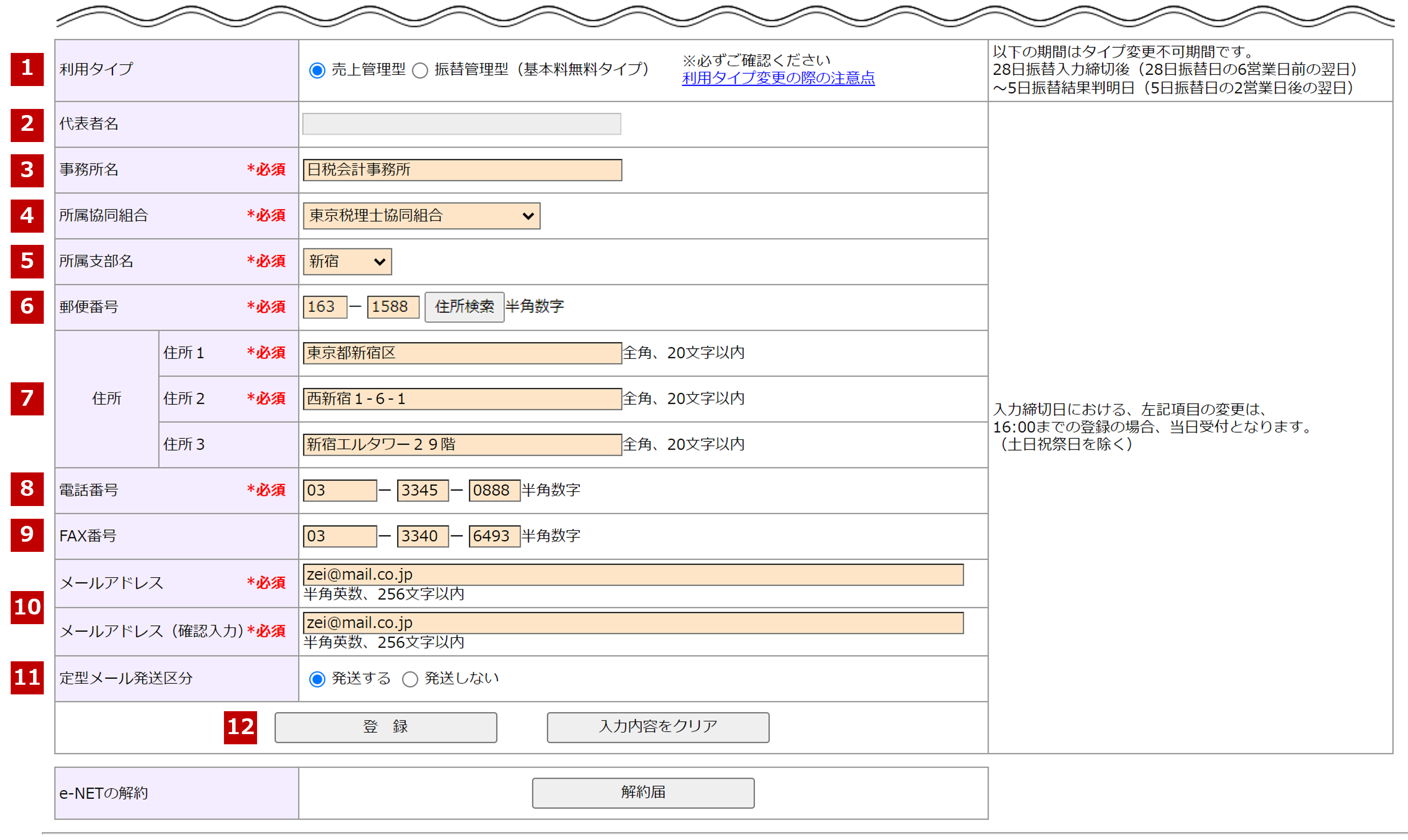Screen dimensions: 1408x840
Task: Click 住所1 field with 東京都新宿区
Action: tap(462, 353)
